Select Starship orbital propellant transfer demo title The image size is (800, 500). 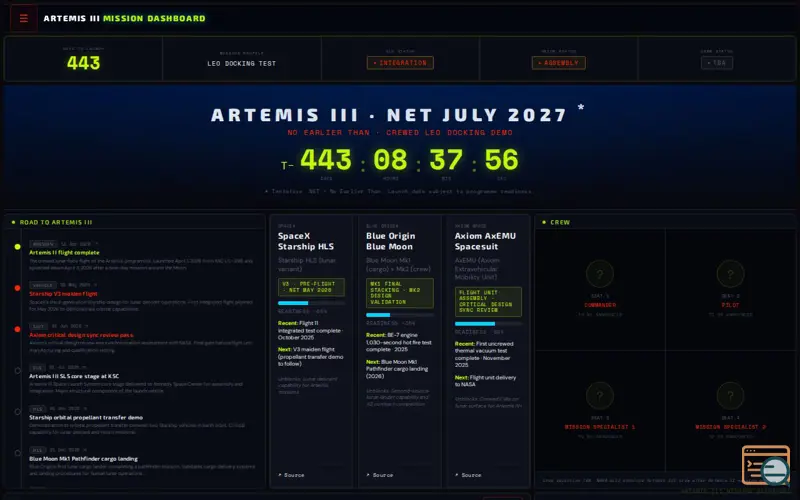click(x=86, y=417)
